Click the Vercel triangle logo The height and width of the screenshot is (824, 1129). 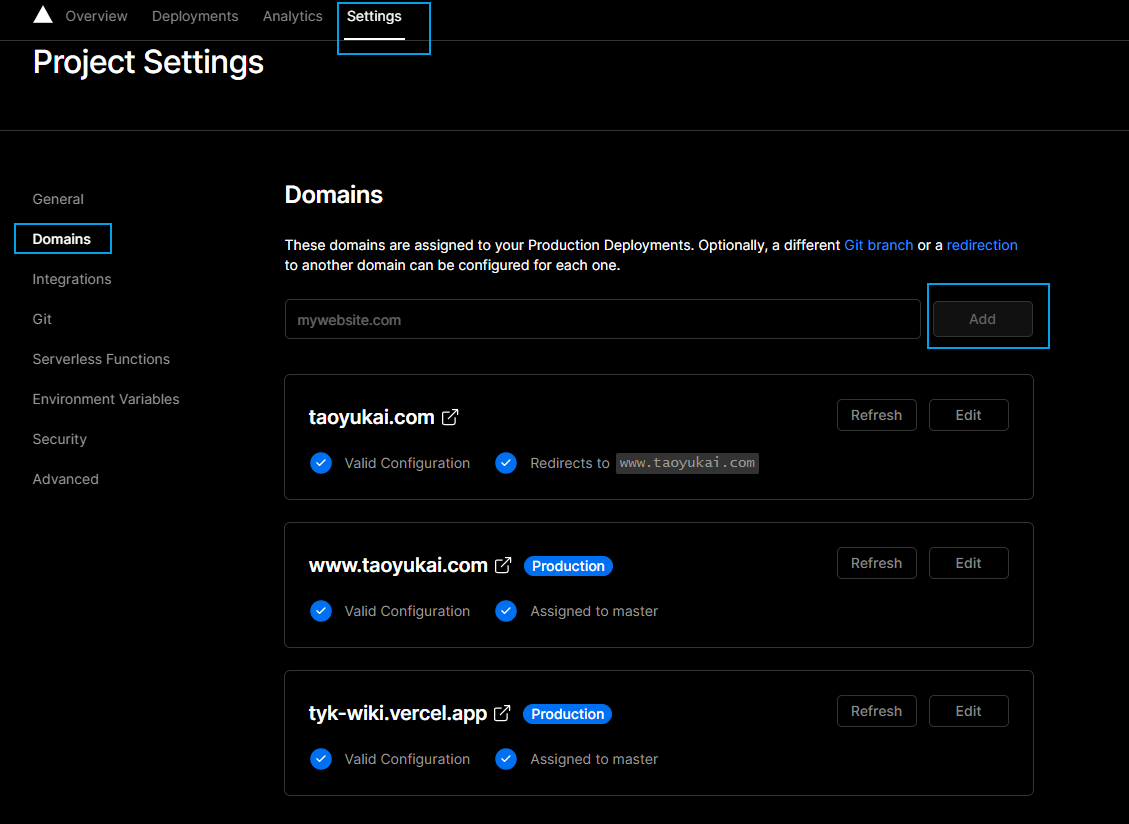coord(43,15)
